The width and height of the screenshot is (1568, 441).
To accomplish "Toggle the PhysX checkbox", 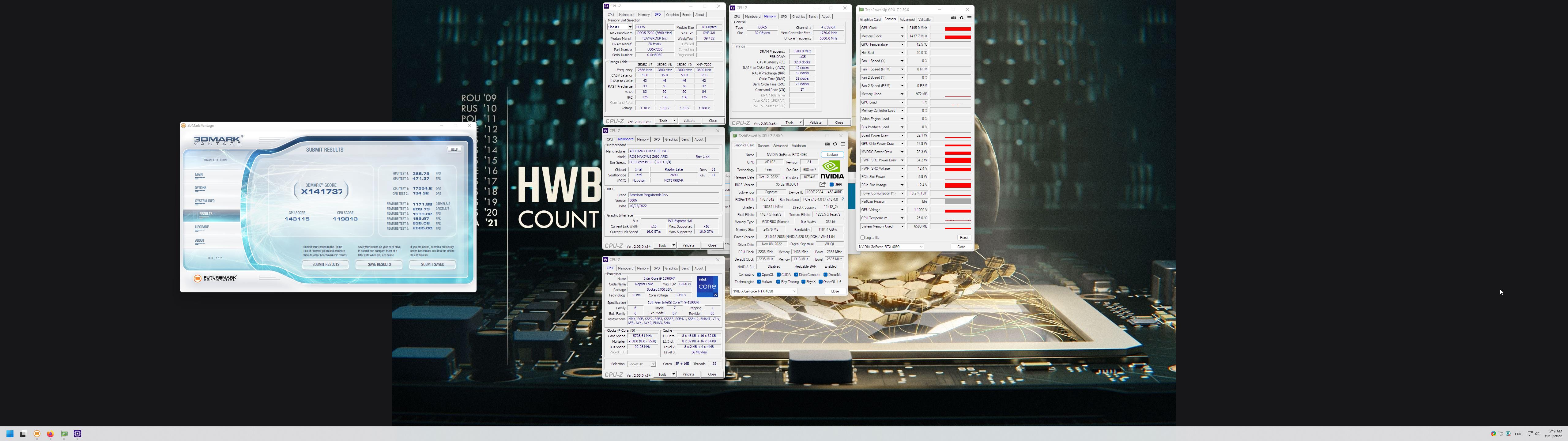I will tap(804, 282).
